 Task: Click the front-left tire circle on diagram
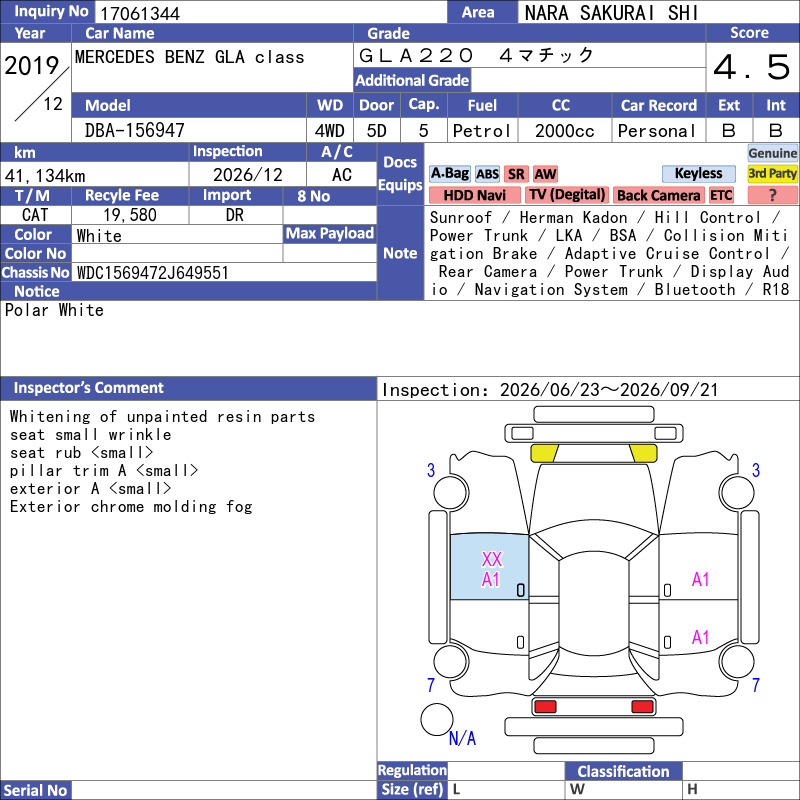pos(451,492)
